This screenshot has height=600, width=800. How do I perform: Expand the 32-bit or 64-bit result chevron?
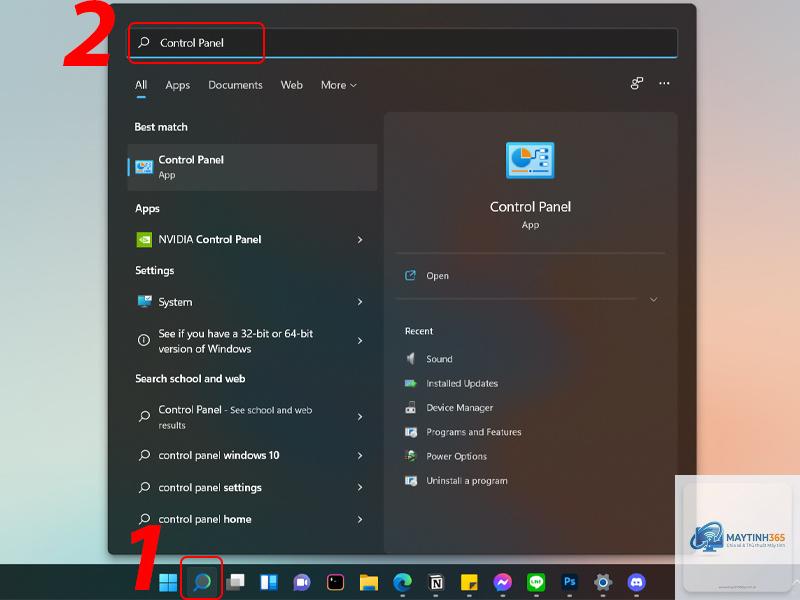pyautogui.click(x=360, y=341)
